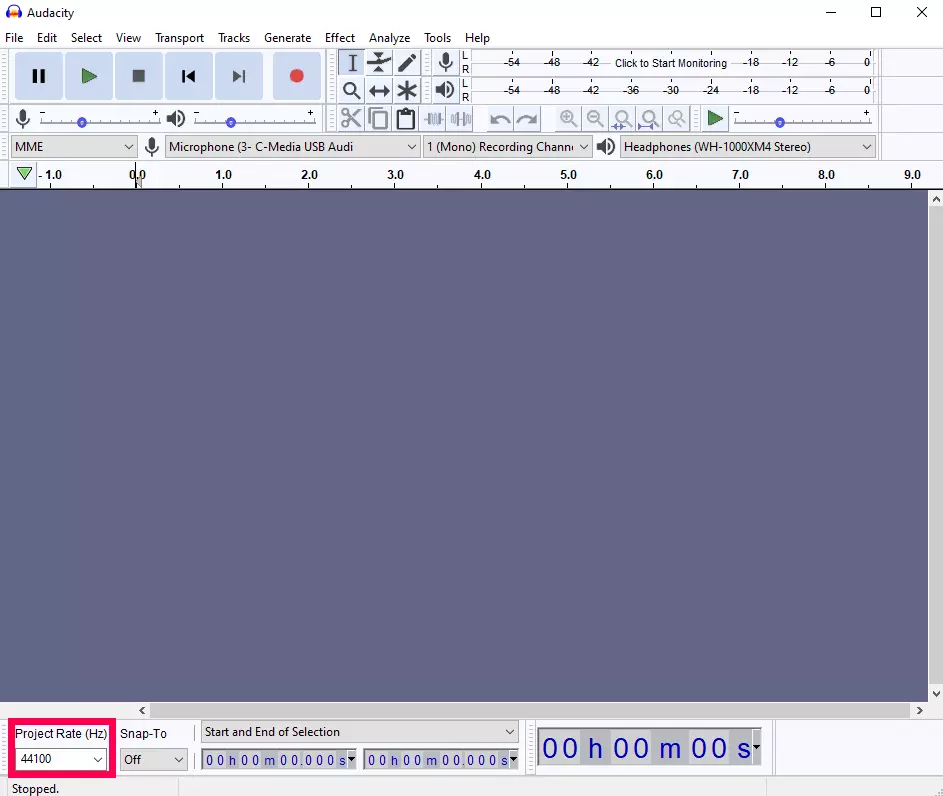Click the vertical scrollbar down arrow
943x796 pixels.
point(936,693)
